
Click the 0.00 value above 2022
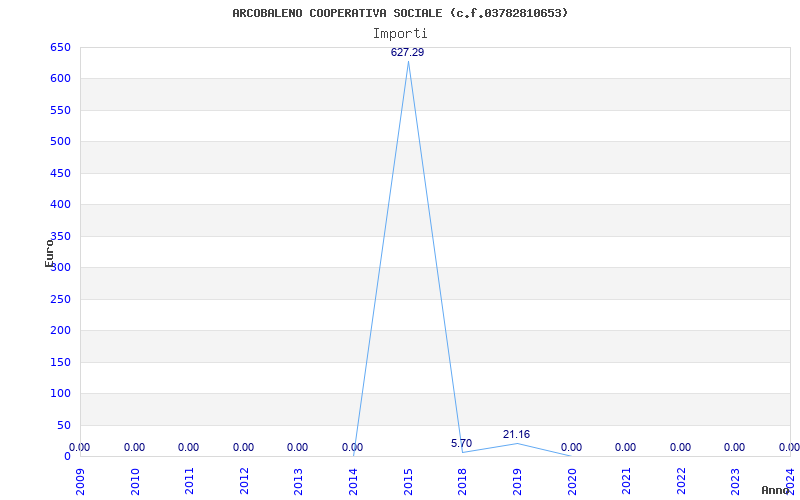point(681,447)
